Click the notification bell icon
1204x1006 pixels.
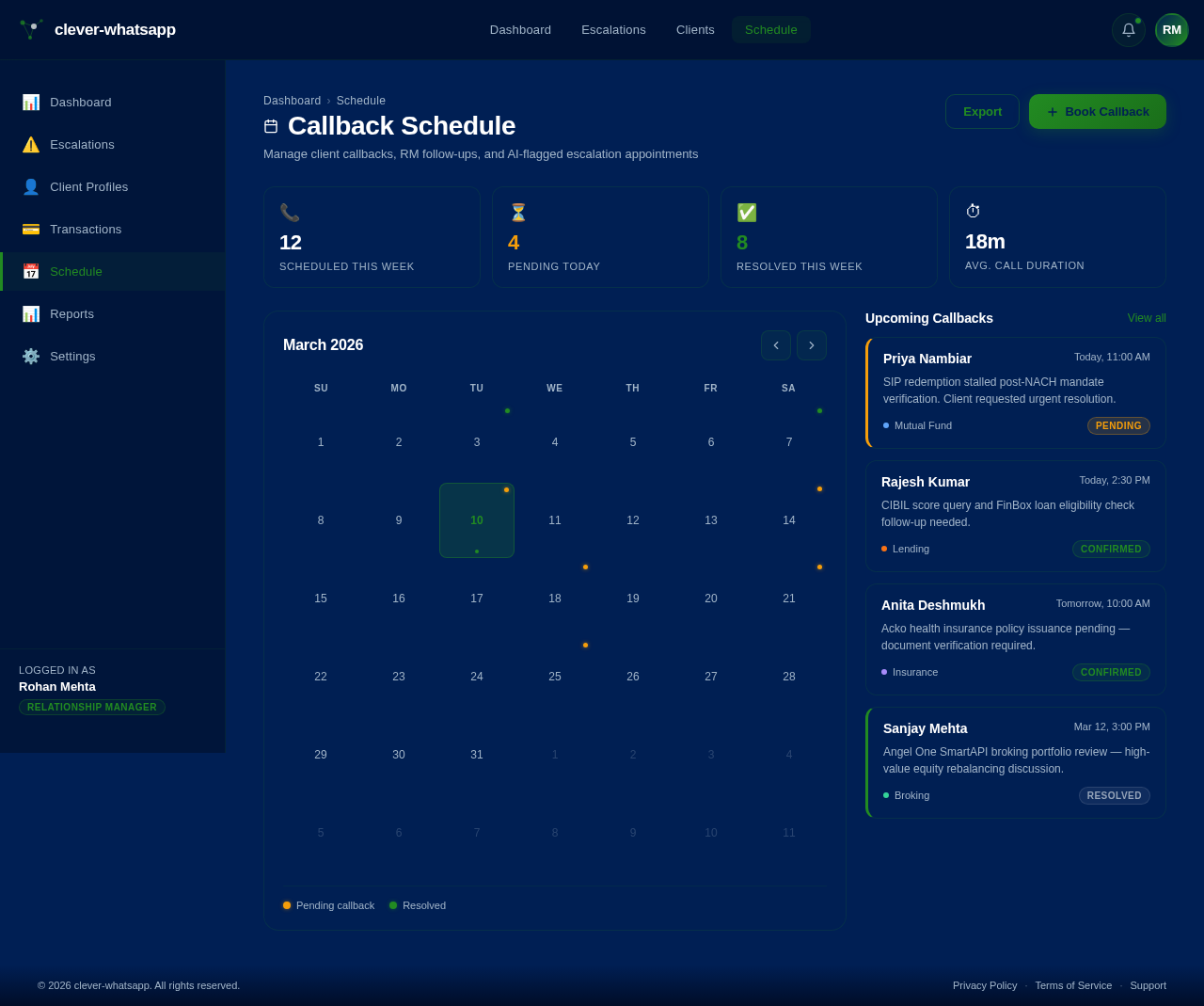tap(1127, 29)
